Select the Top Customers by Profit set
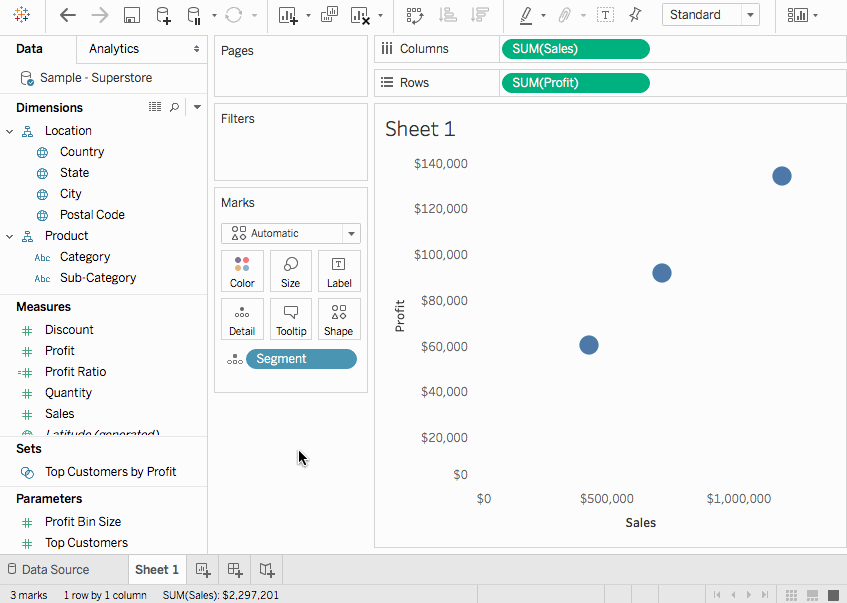Image resolution: width=847 pixels, height=603 pixels. [110, 470]
